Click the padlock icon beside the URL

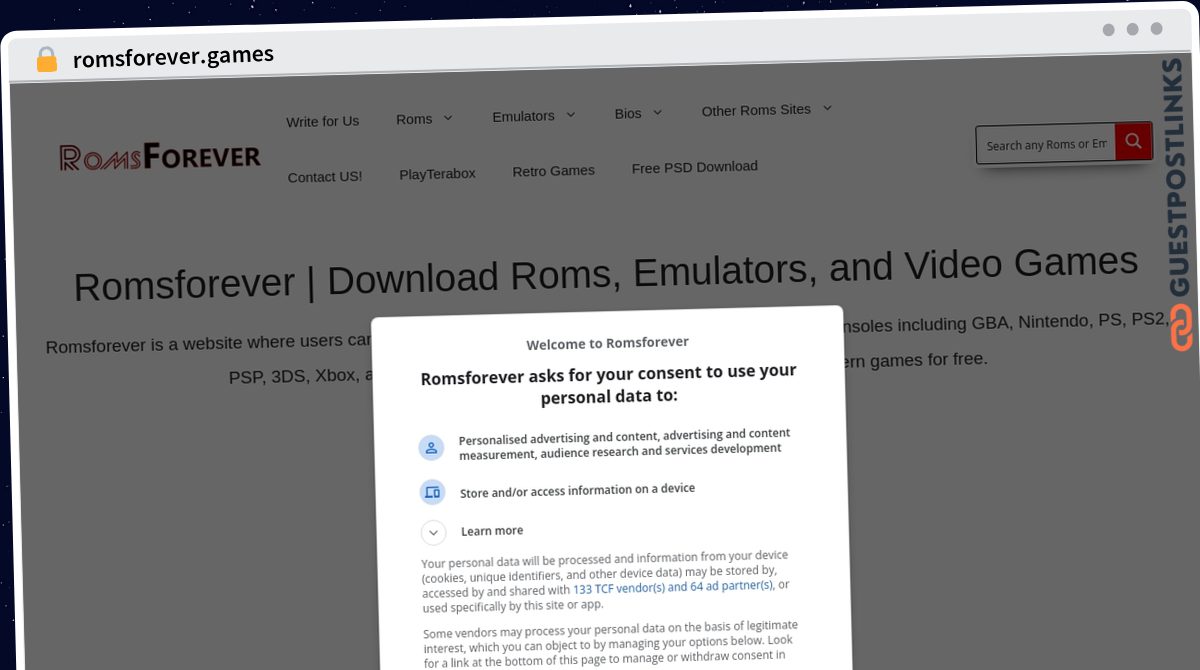(x=46, y=60)
